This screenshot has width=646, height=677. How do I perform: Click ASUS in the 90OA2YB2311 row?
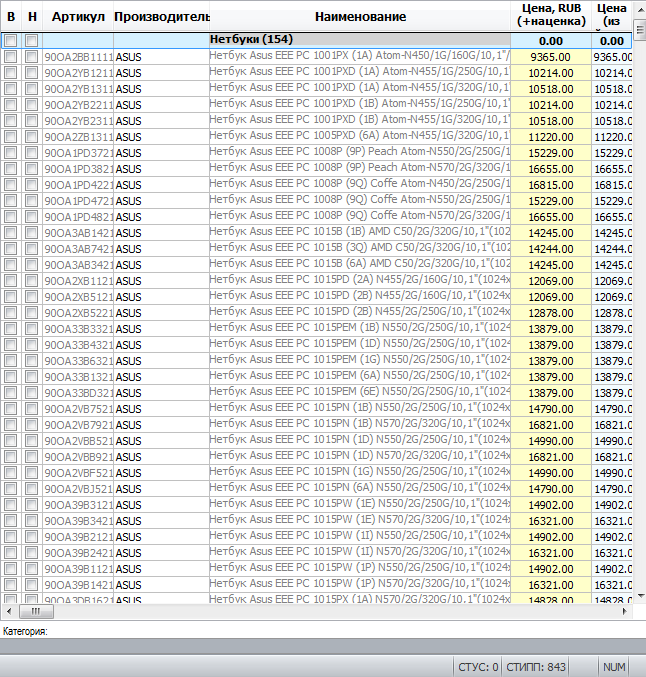[x=128, y=121]
